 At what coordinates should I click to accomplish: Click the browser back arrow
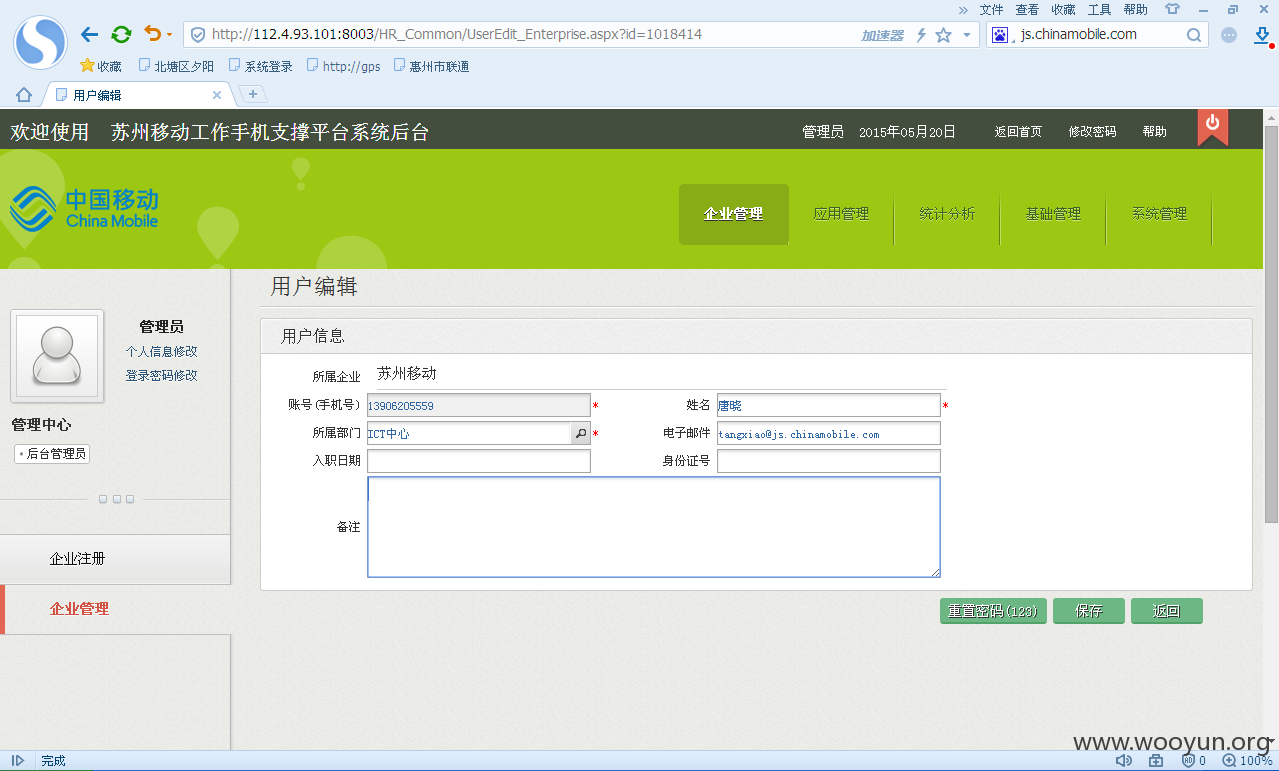[89, 35]
